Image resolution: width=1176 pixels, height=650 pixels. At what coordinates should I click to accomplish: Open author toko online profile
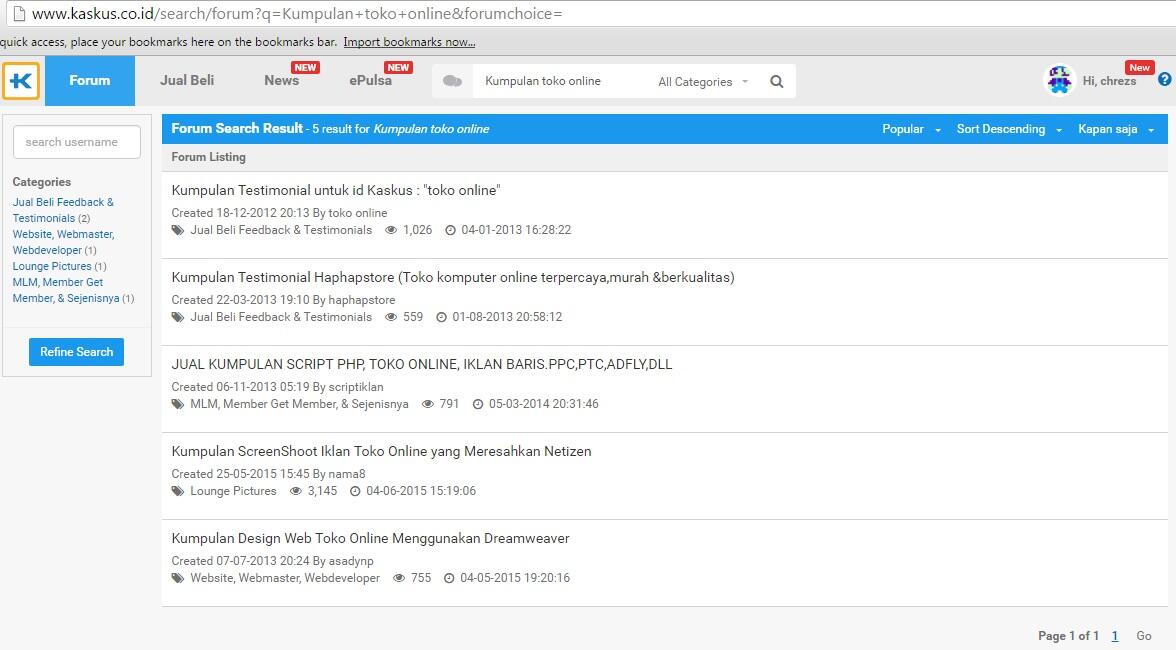point(358,213)
